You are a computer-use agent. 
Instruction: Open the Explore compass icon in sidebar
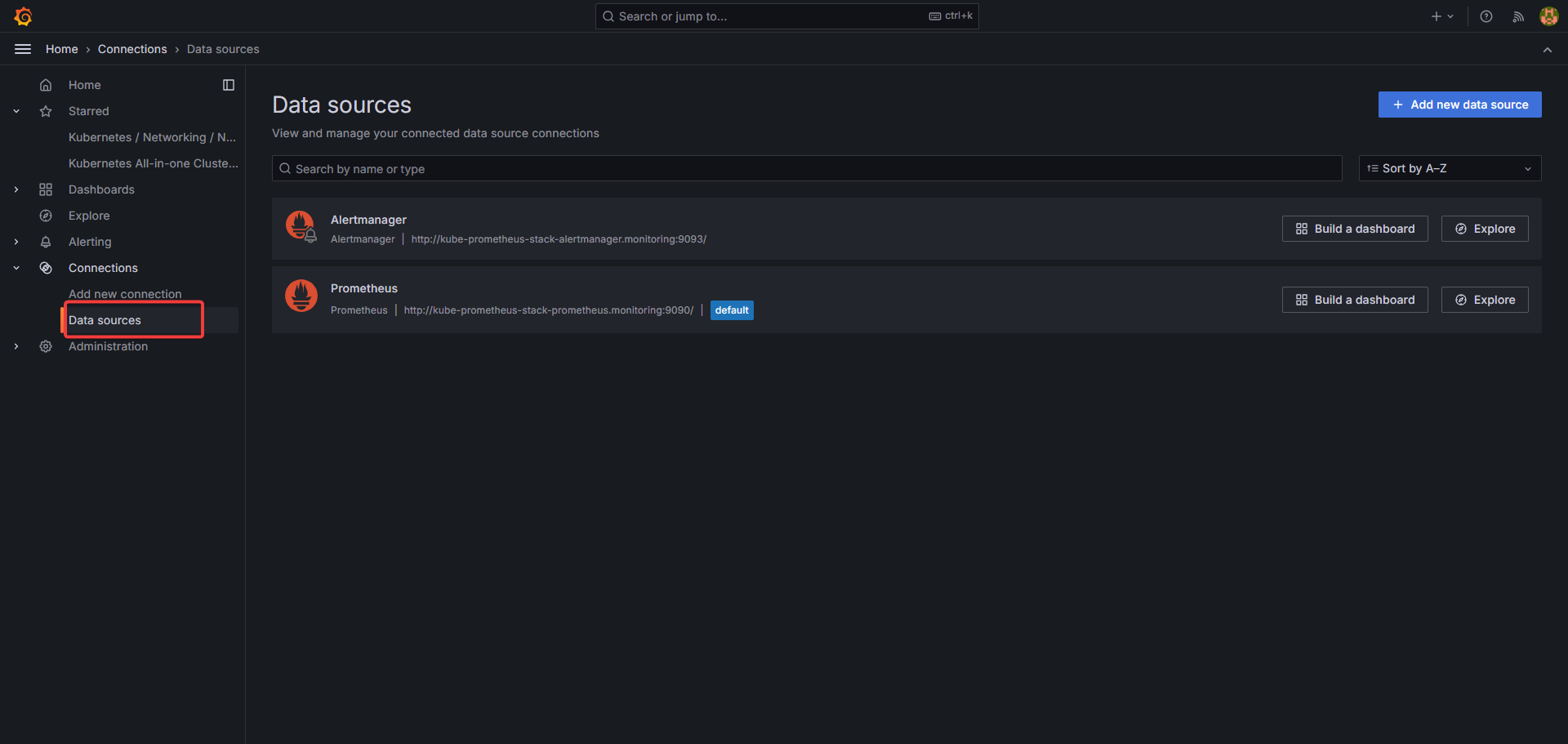click(x=46, y=216)
